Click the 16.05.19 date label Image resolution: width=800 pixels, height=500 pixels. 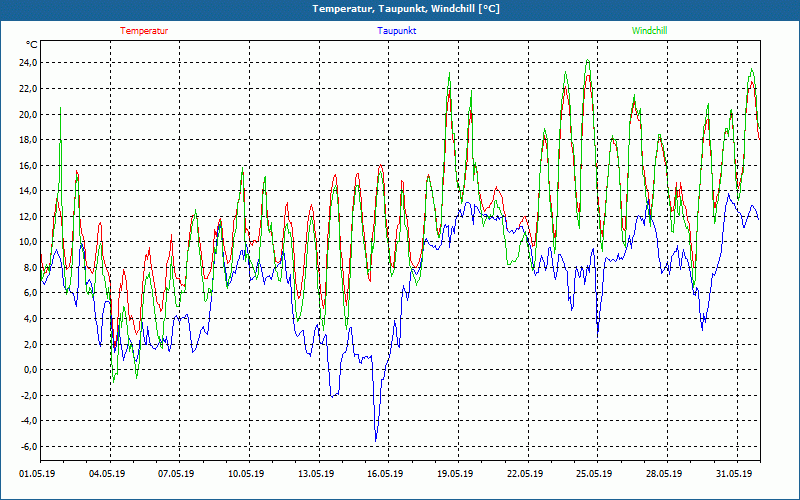pos(385,474)
